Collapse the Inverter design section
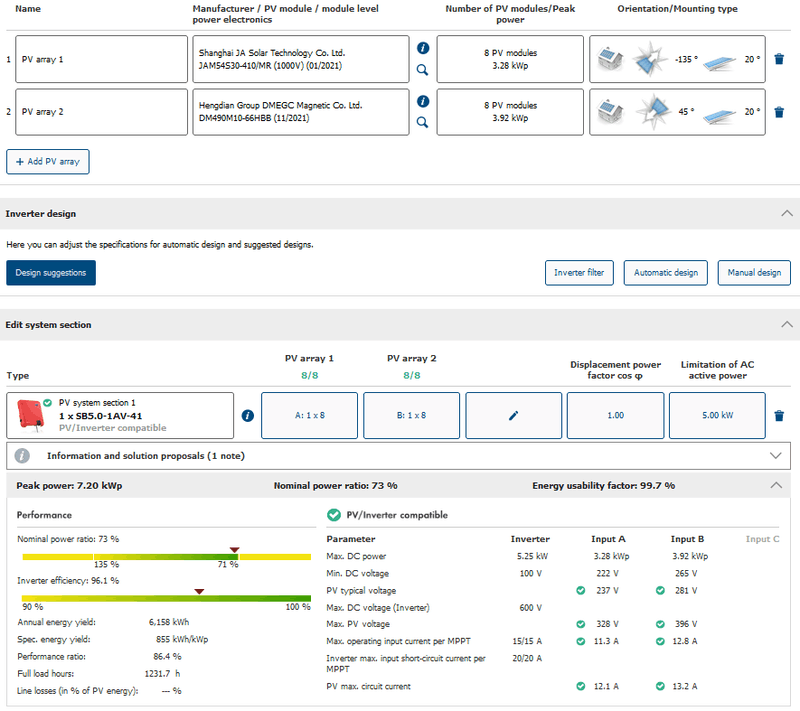Viewport: 800px width, 711px height. point(786,214)
